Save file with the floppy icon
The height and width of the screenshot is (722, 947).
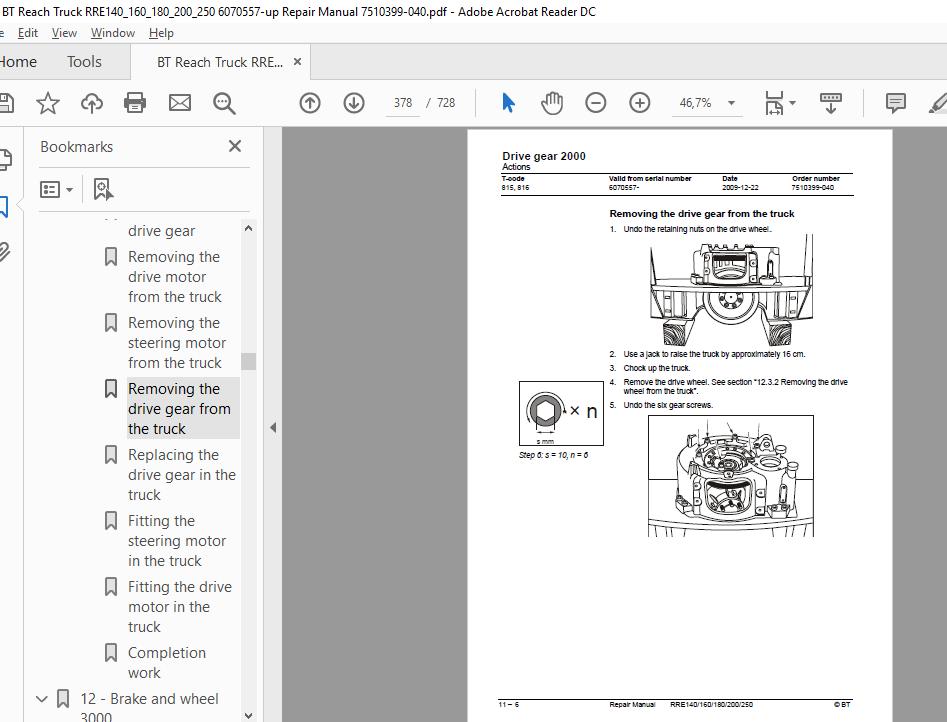click(6, 103)
